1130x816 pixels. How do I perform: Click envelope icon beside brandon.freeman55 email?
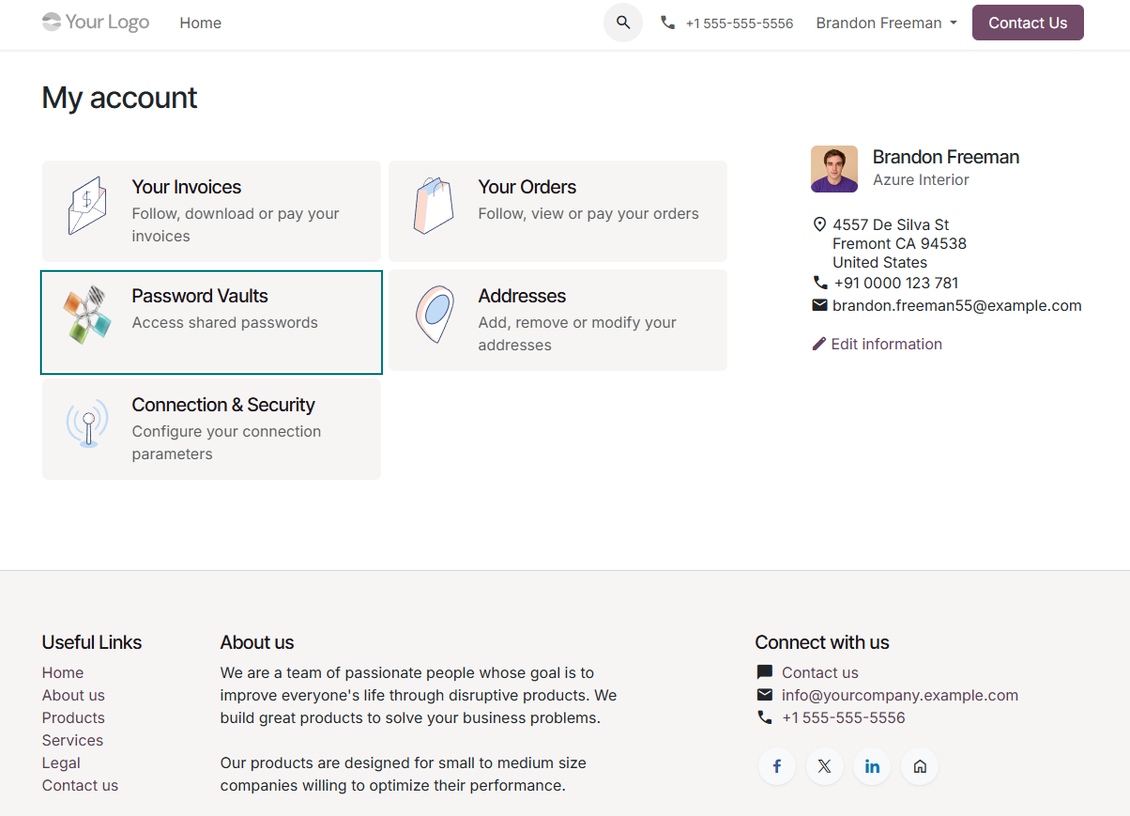click(819, 305)
